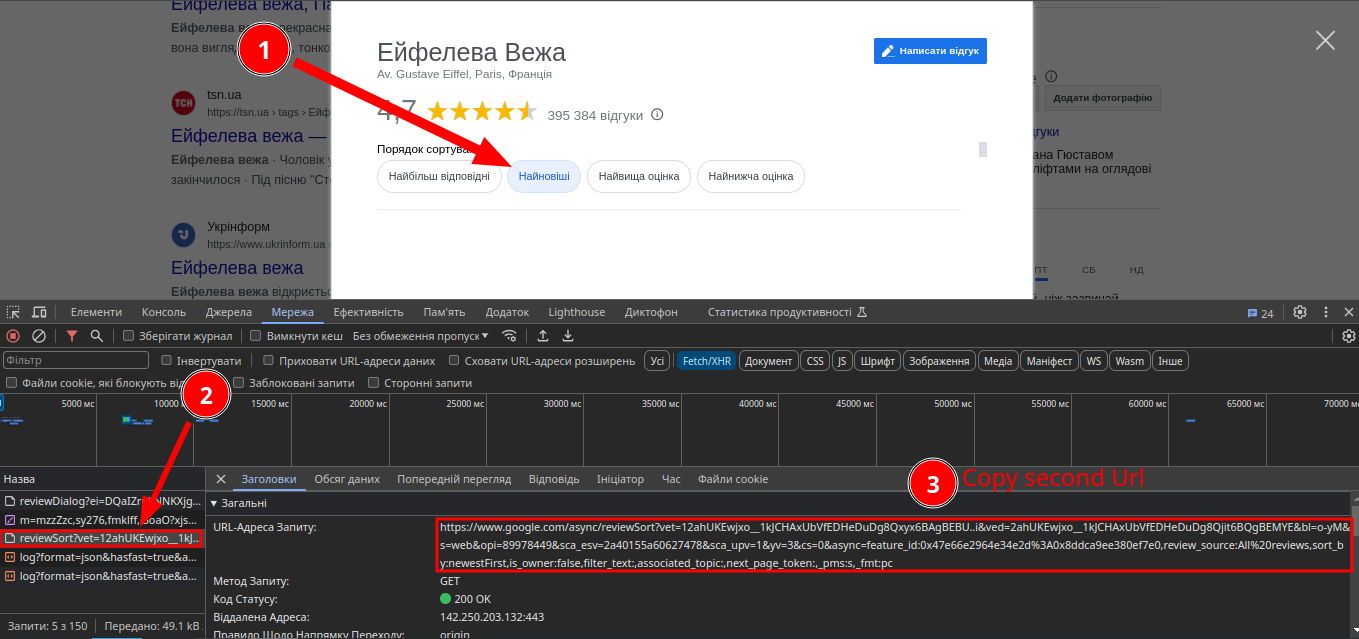Filter requests by JS
The image size is (1359, 639).
(842, 360)
